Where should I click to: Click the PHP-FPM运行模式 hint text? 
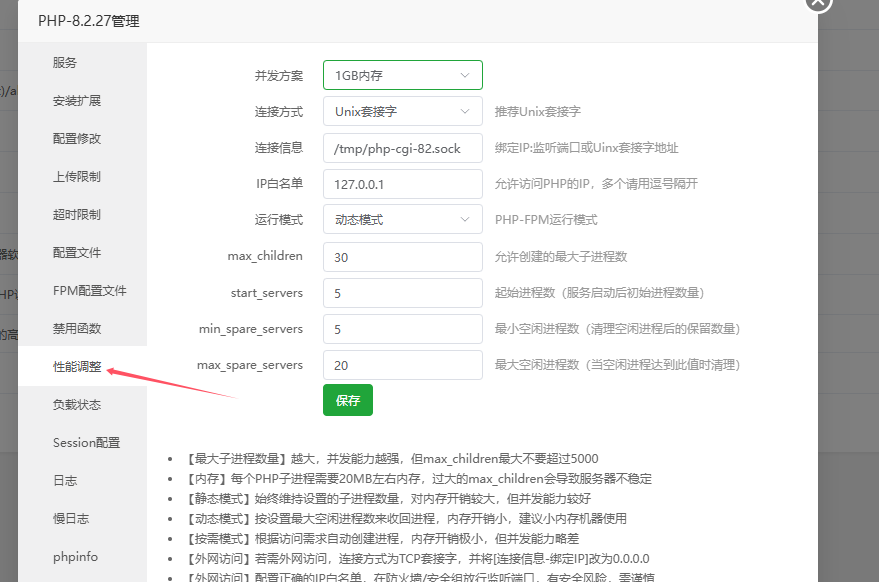[x=546, y=220]
